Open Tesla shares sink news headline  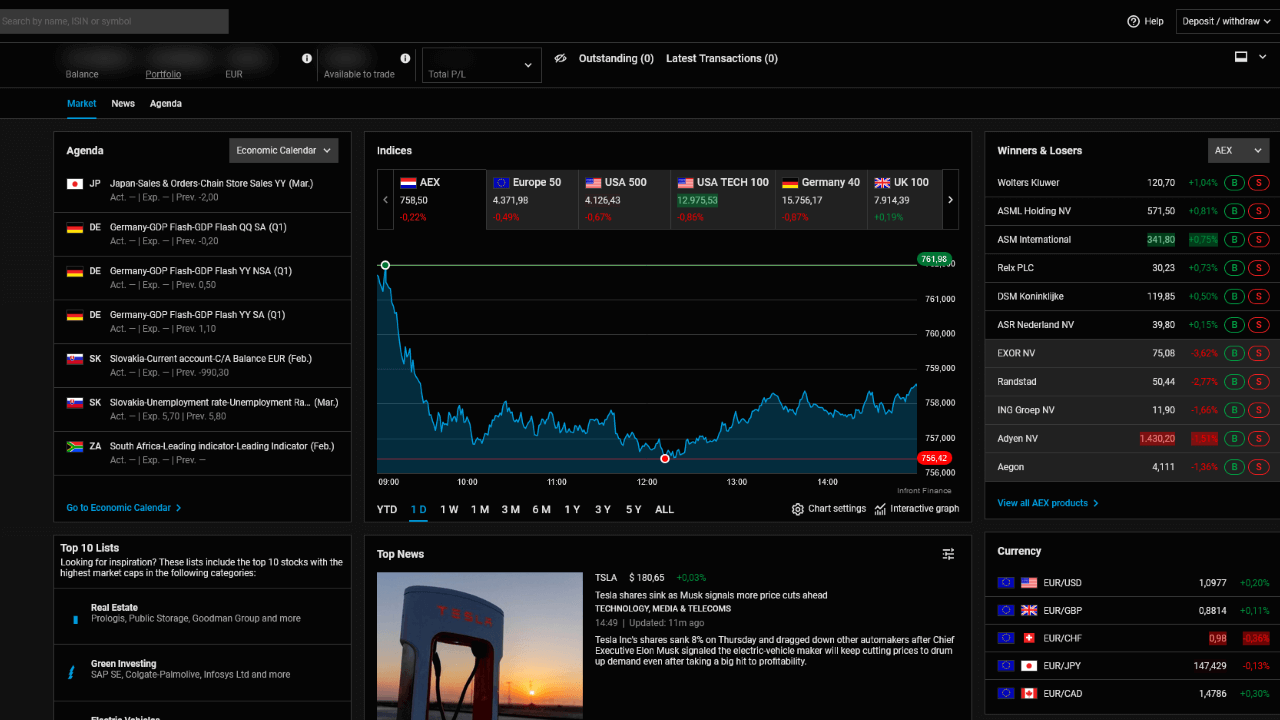711,595
